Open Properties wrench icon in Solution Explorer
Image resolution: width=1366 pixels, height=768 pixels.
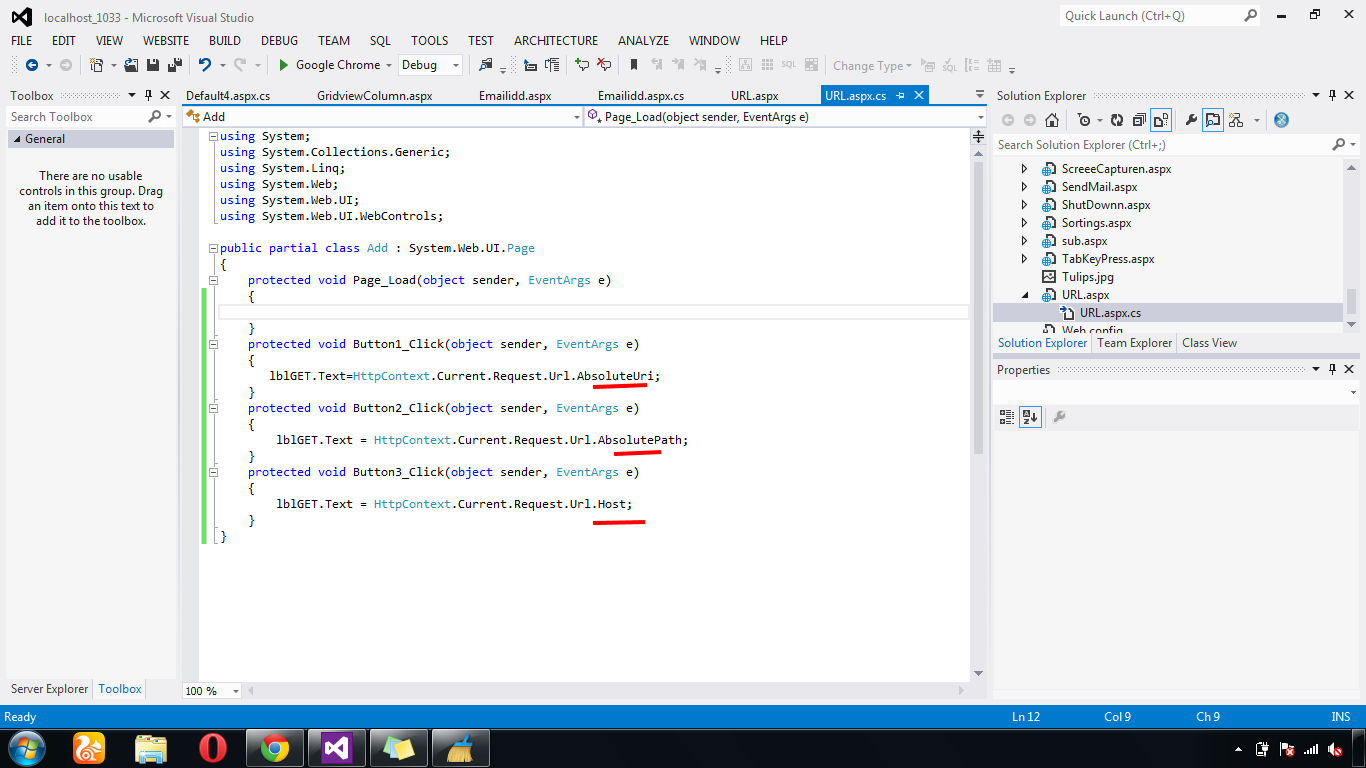[x=1191, y=120]
